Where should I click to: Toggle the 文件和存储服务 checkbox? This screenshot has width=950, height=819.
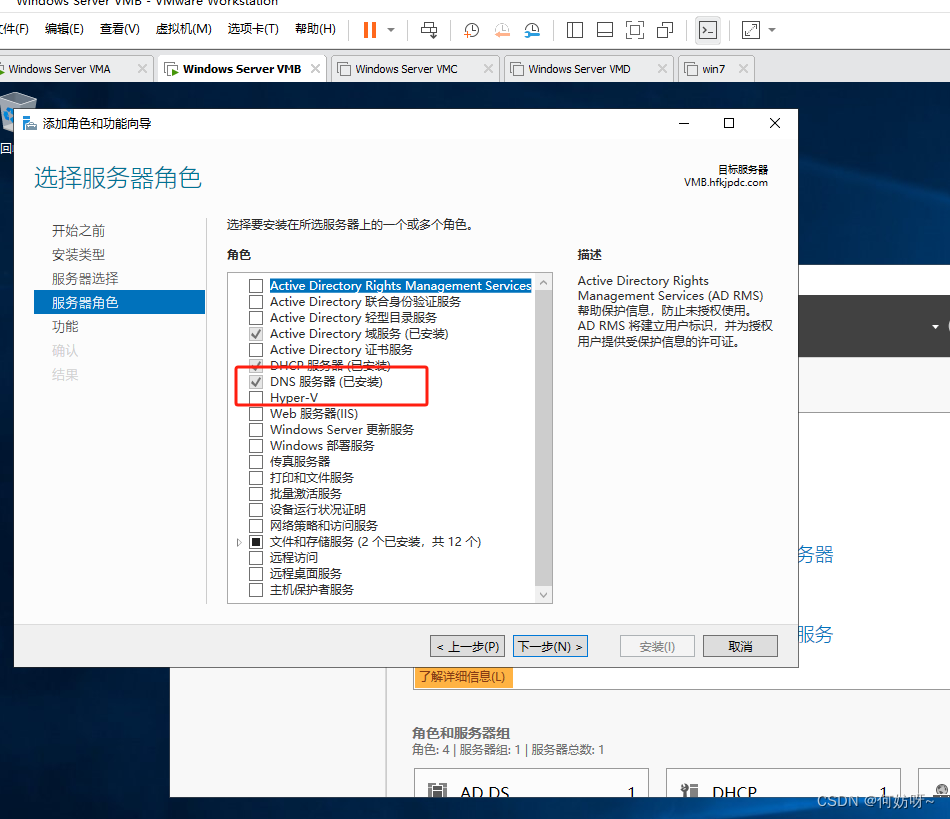coord(256,542)
